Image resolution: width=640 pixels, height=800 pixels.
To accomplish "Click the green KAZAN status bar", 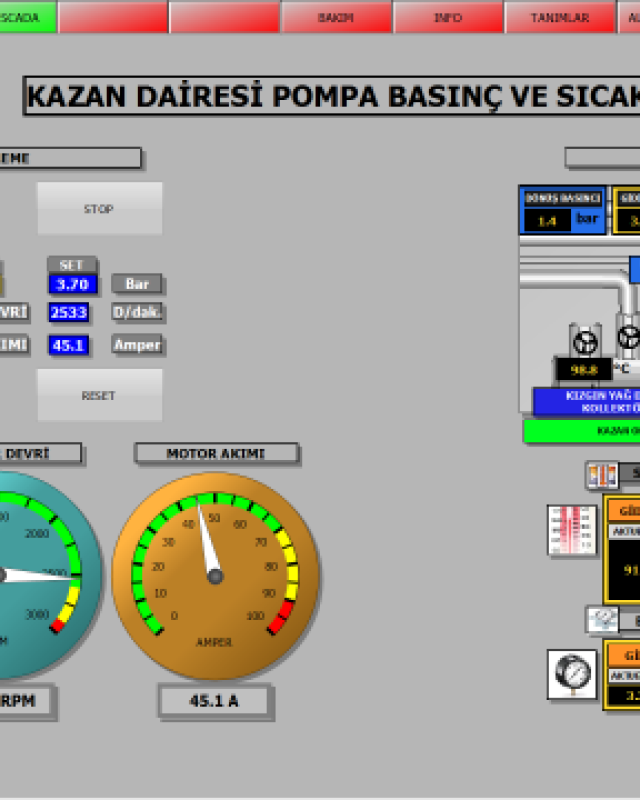I will [582, 431].
